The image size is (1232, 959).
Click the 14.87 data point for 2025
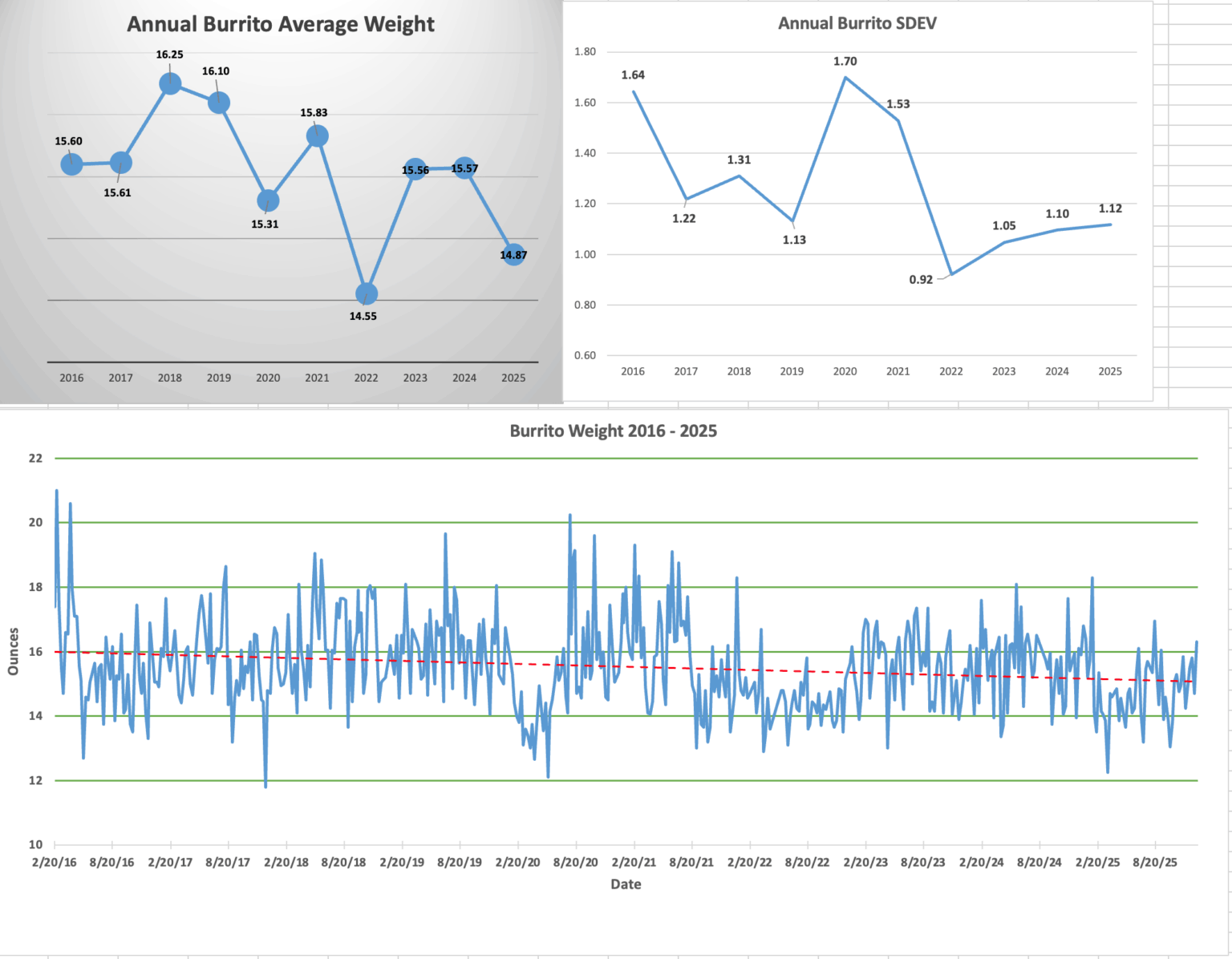(x=514, y=255)
